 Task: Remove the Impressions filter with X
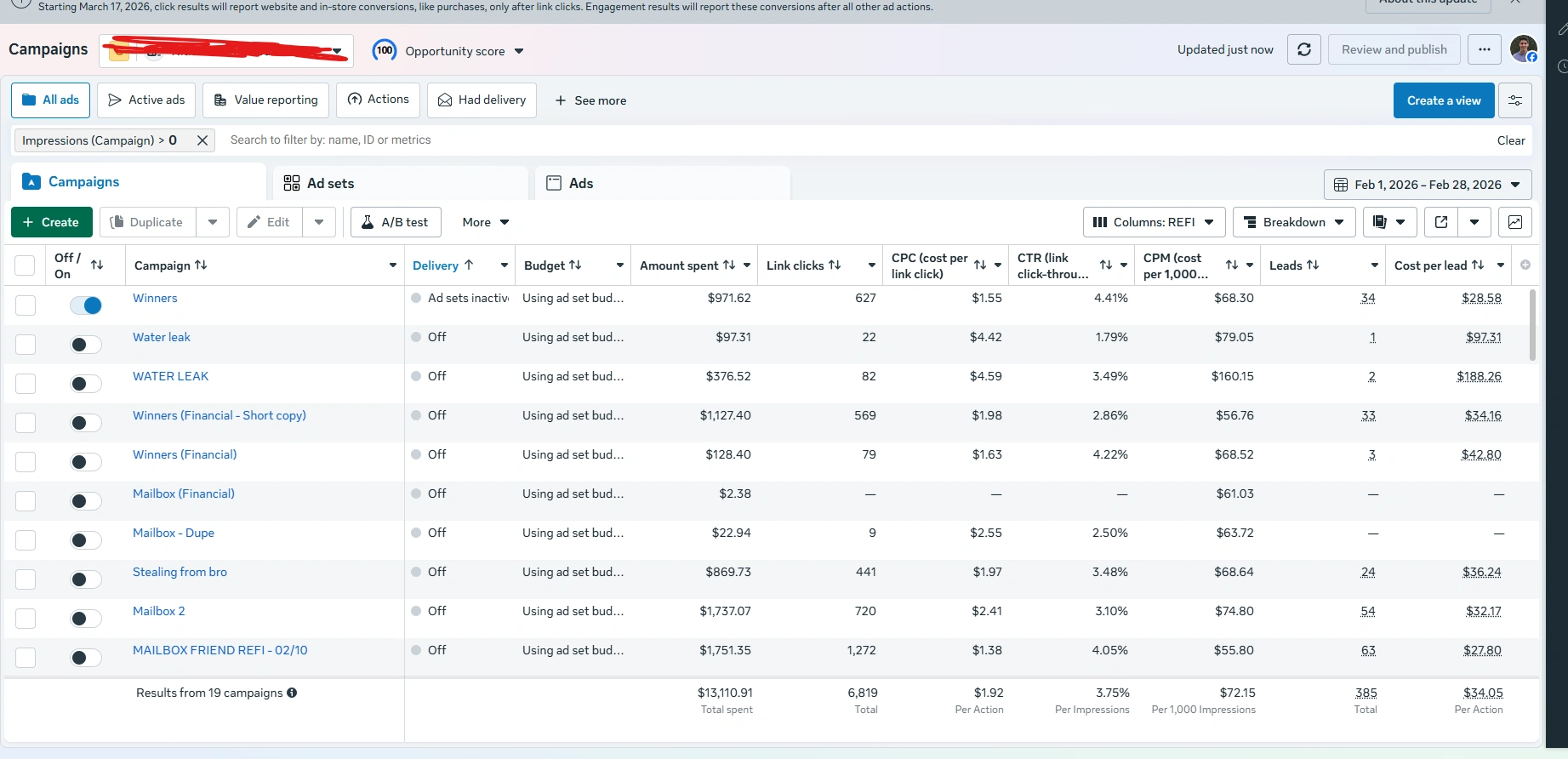(202, 140)
